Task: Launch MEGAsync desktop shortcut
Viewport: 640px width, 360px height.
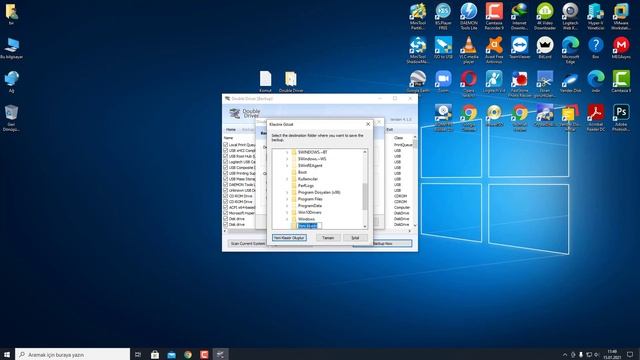Action: pyautogui.click(x=621, y=48)
